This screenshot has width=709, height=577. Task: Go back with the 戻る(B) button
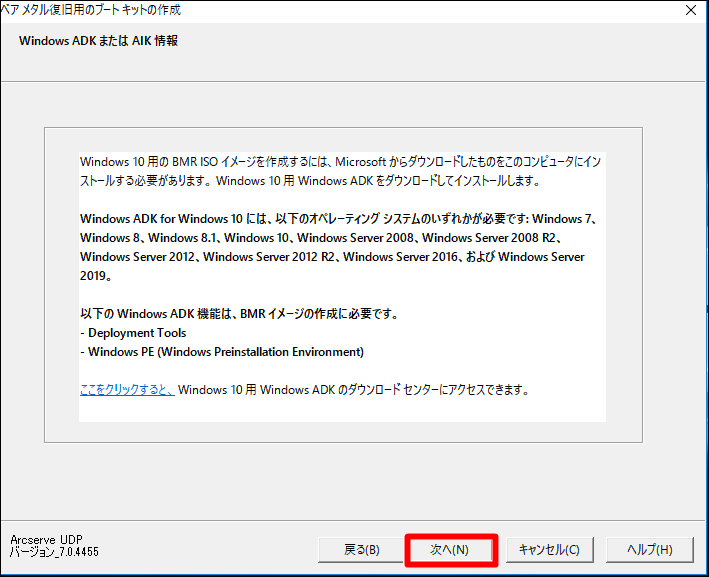point(361,550)
